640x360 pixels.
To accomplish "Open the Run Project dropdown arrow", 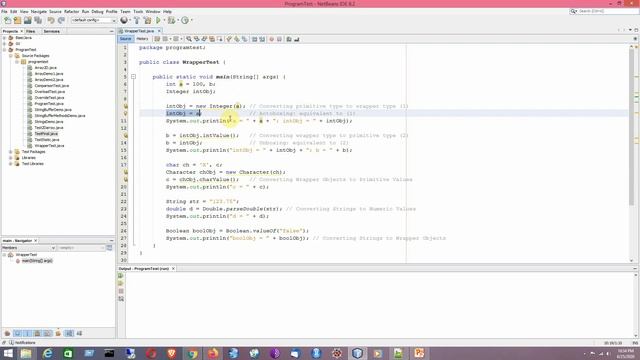I will 164,20.
